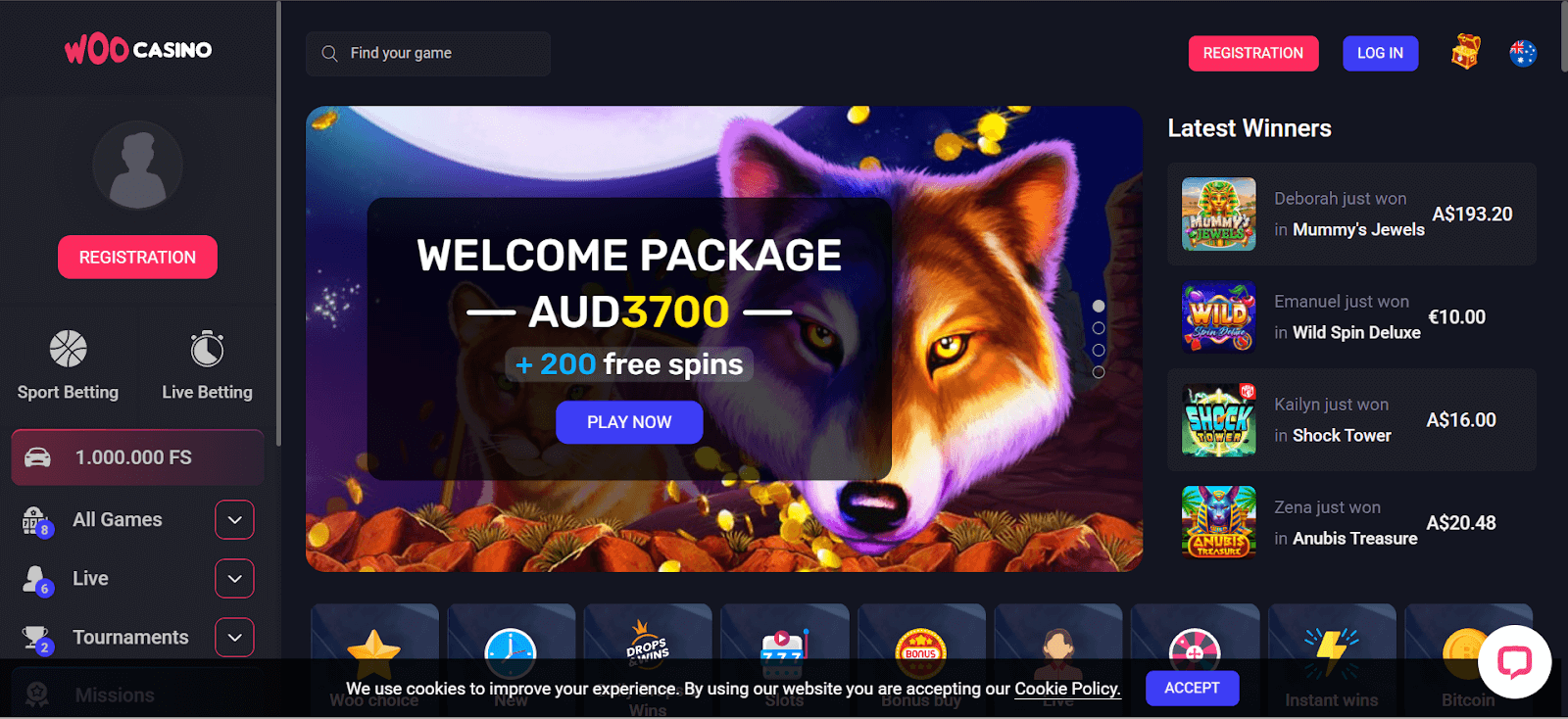Select the second banner slide dot
Viewport: 1568px width, 719px height.
(1099, 328)
